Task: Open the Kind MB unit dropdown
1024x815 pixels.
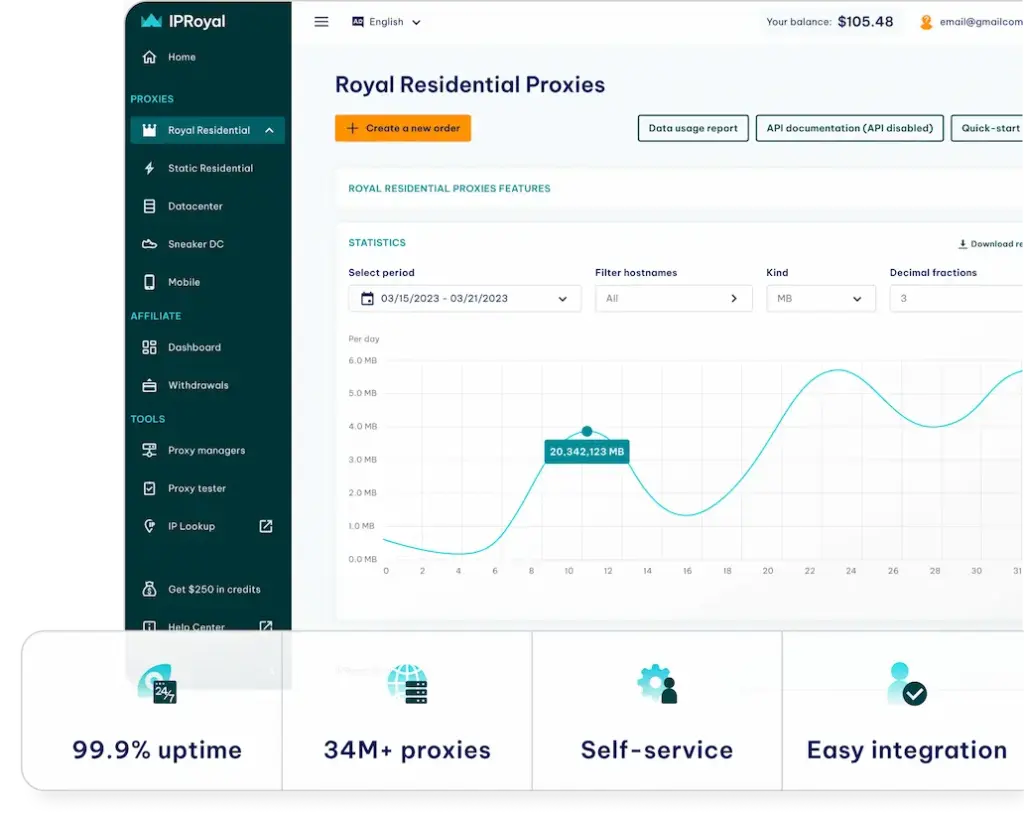Action: click(820, 298)
